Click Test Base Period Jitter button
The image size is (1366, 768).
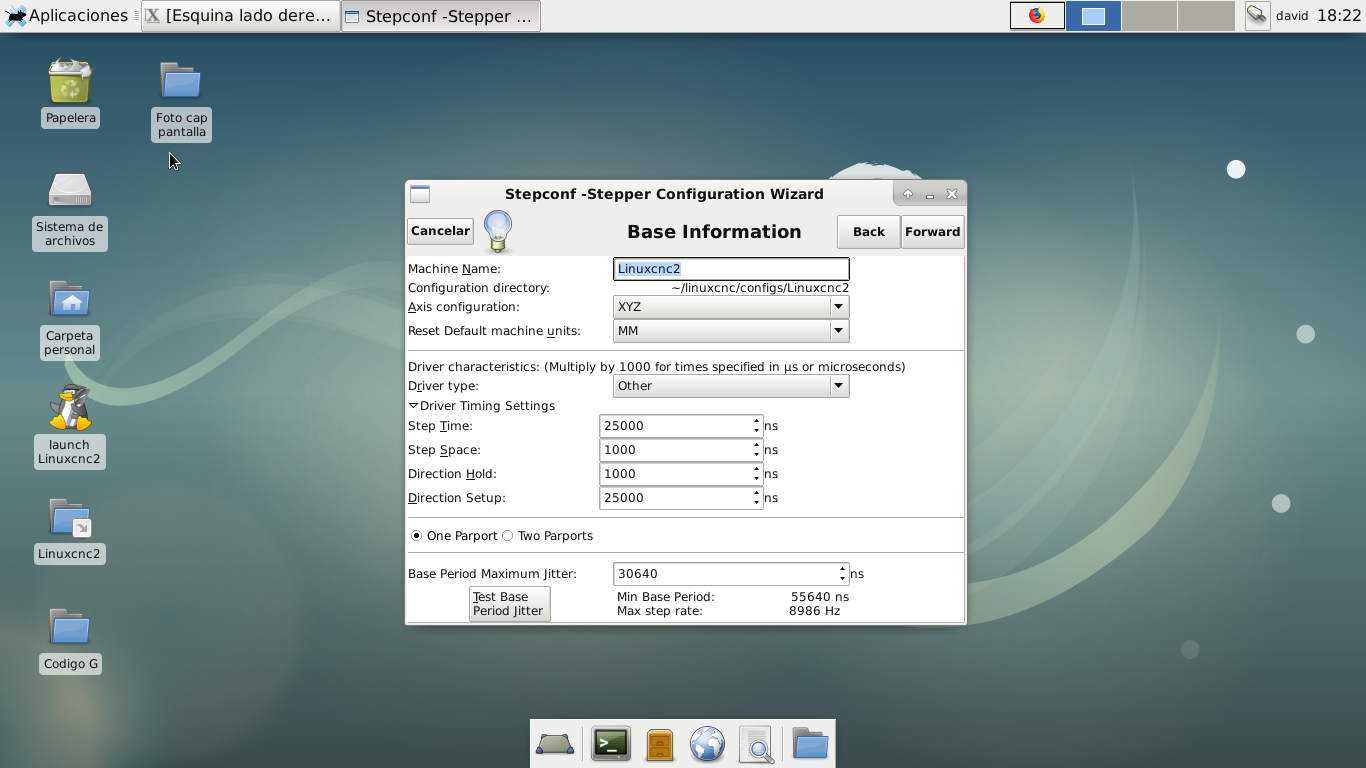pos(509,604)
